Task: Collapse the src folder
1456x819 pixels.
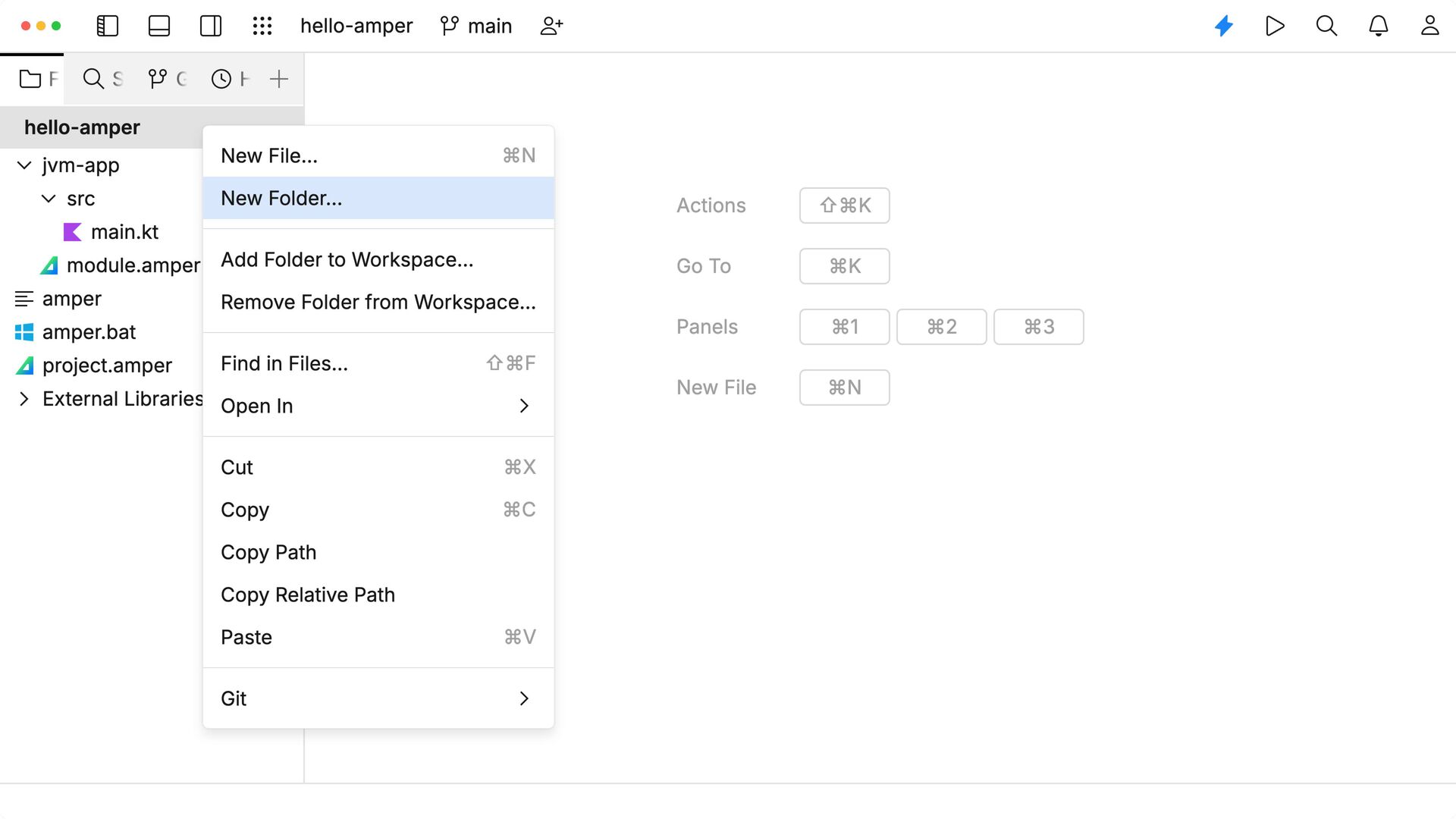Action: [49, 199]
